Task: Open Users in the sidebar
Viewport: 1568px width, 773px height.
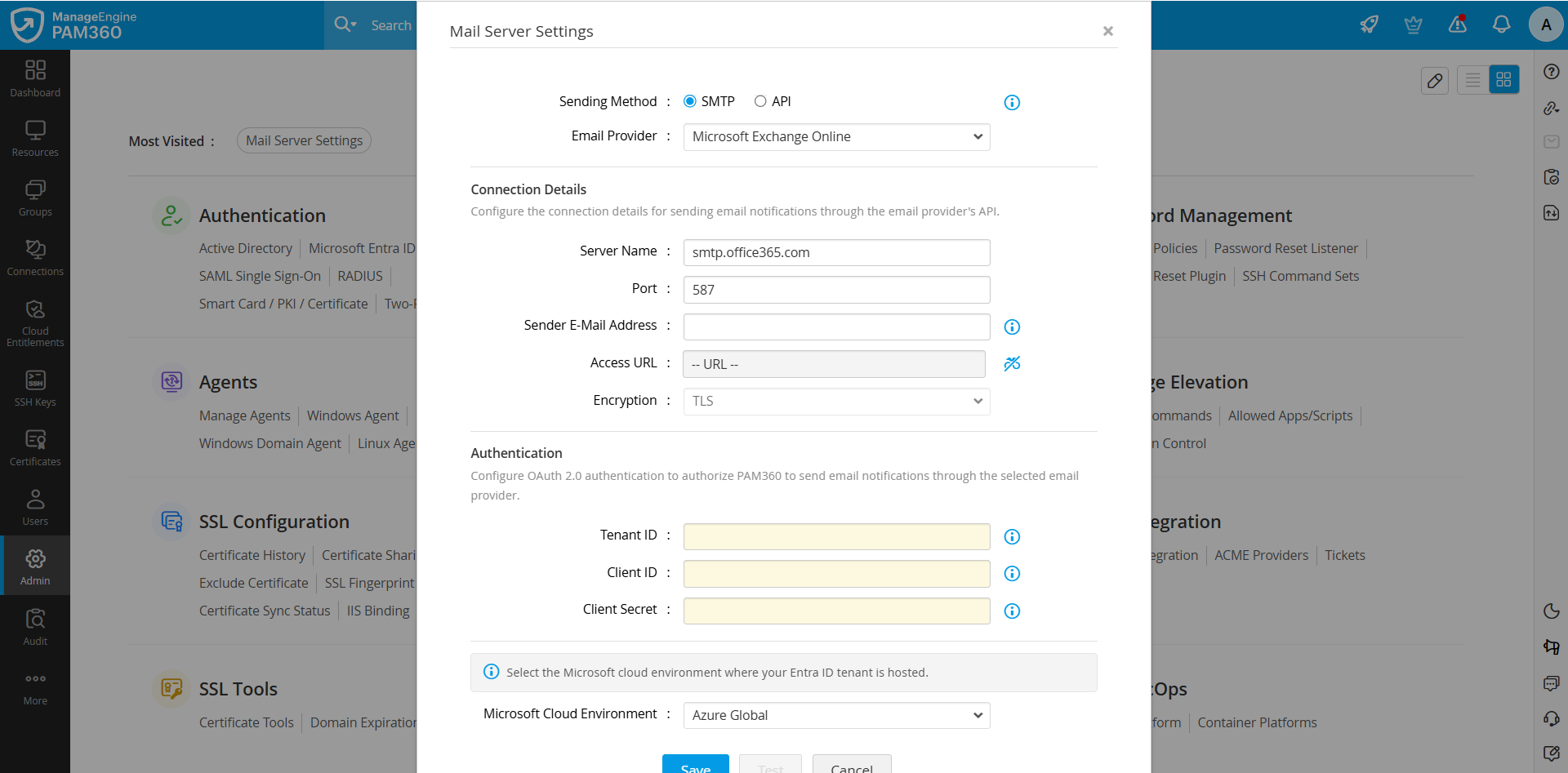Action: [x=35, y=508]
